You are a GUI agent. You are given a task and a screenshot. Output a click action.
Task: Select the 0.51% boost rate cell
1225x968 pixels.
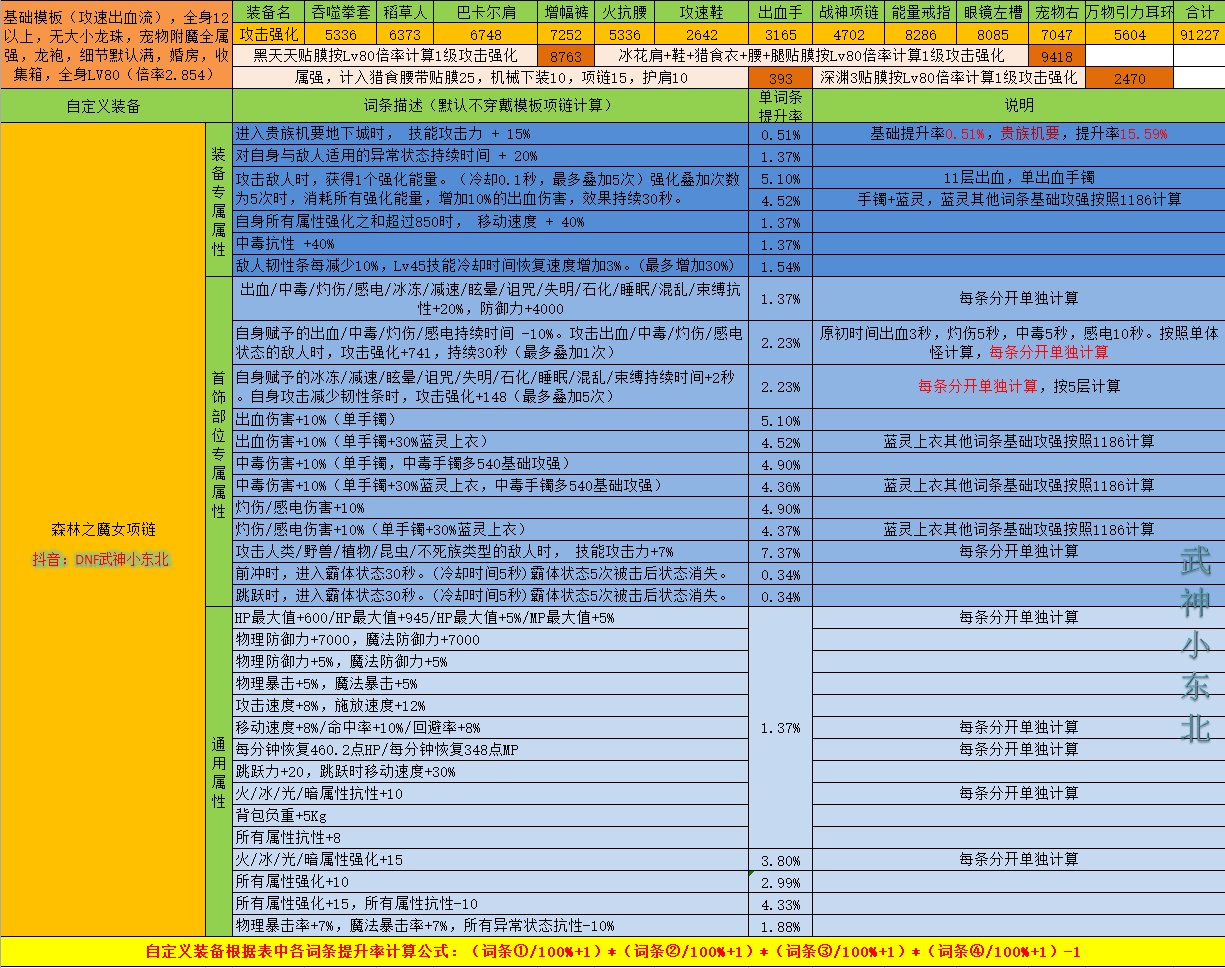point(780,134)
